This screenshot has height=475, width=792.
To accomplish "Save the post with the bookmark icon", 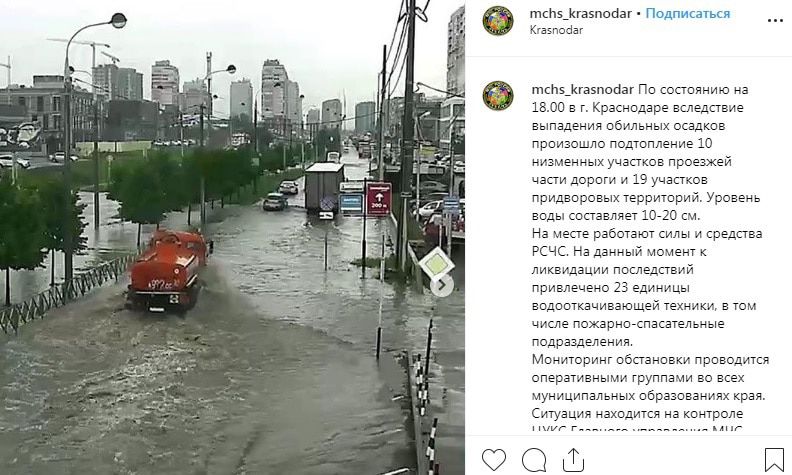I will coord(774,459).
